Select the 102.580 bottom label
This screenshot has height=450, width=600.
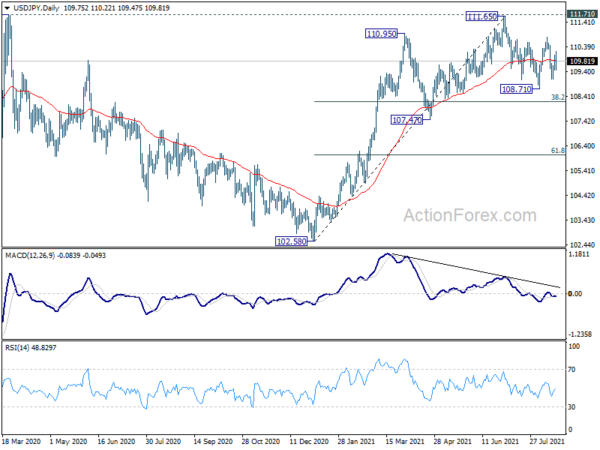(x=292, y=241)
